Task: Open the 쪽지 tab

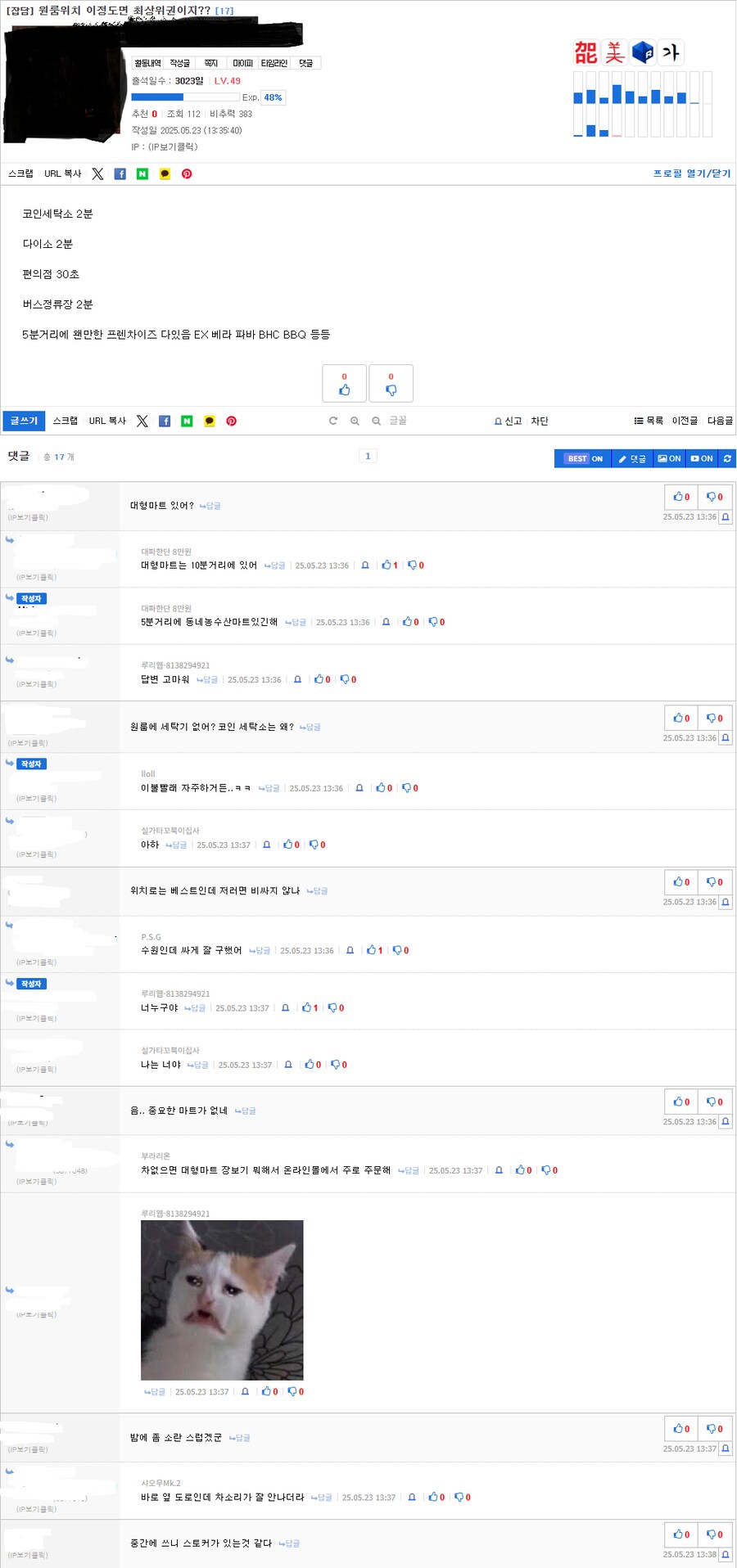Action: pos(211,63)
